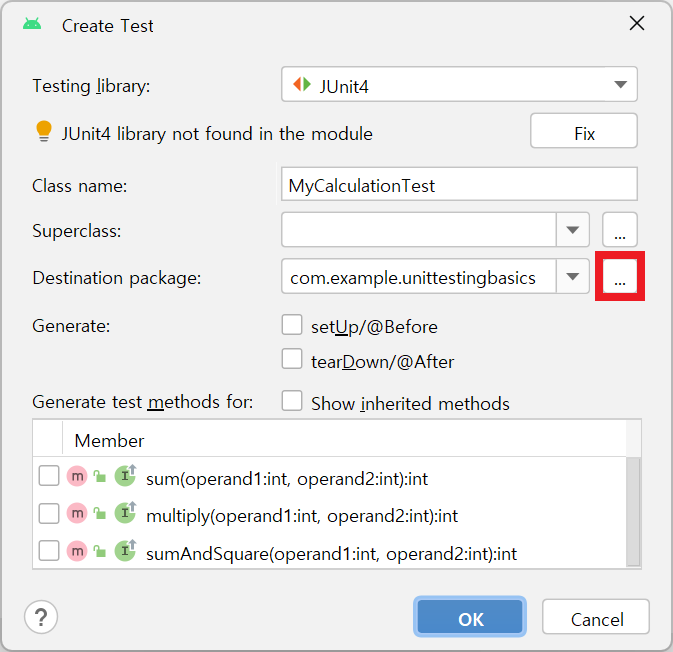Expand the Superclass dropdown arrow
Image resolution: width=673 pixels, height=652 pixels.
pos(573,230)
